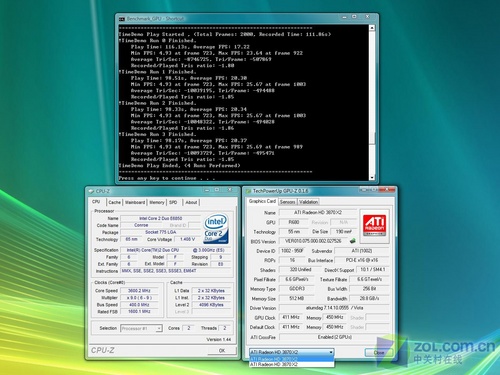Click the Core Speed value in CPU-Z
Viewport: 500px width, 375px height.
click(140, 291)
